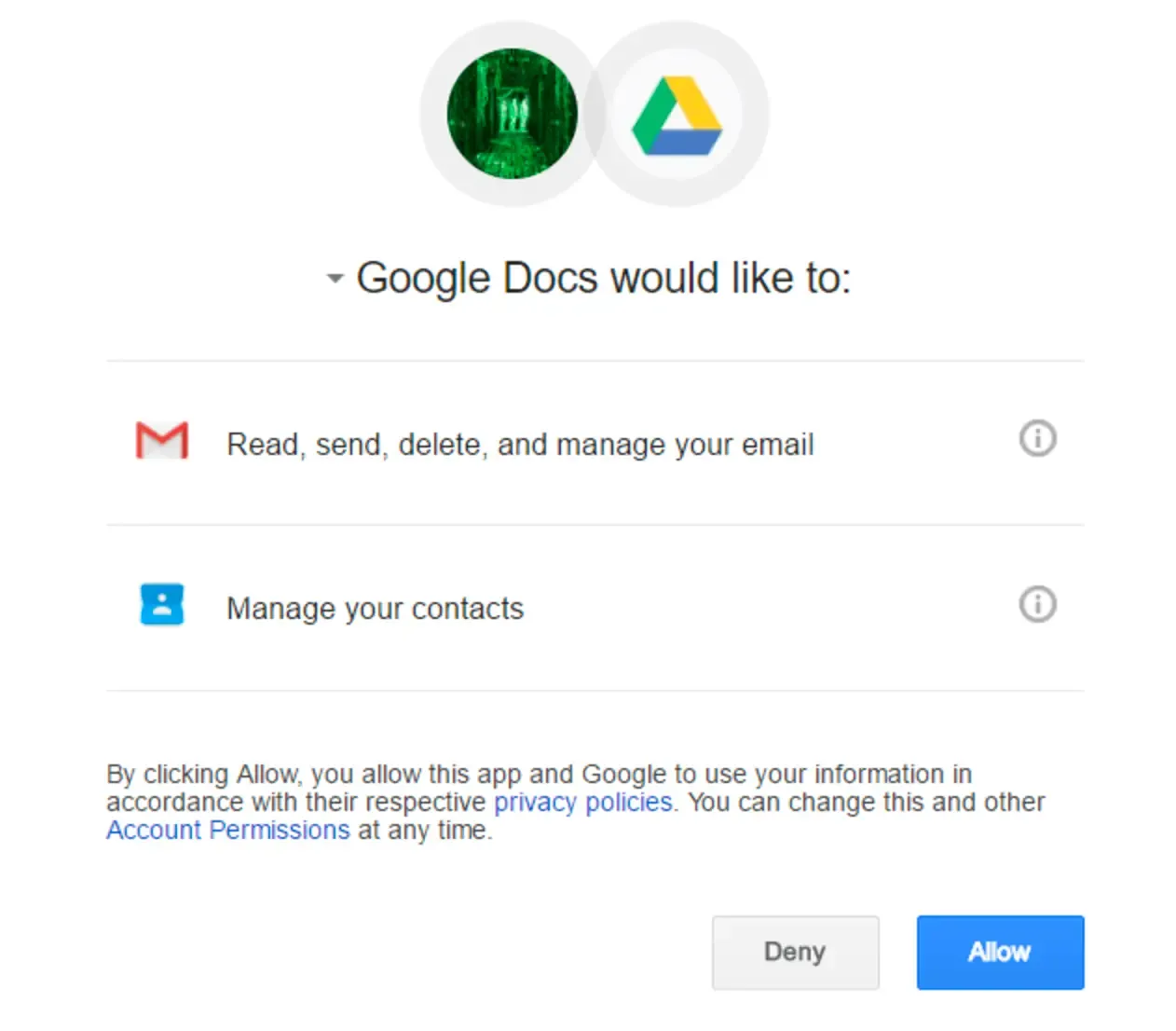Select the Manage your contacts row
The width and height of the screenshot is (1176, 1031).
(375, 608)
